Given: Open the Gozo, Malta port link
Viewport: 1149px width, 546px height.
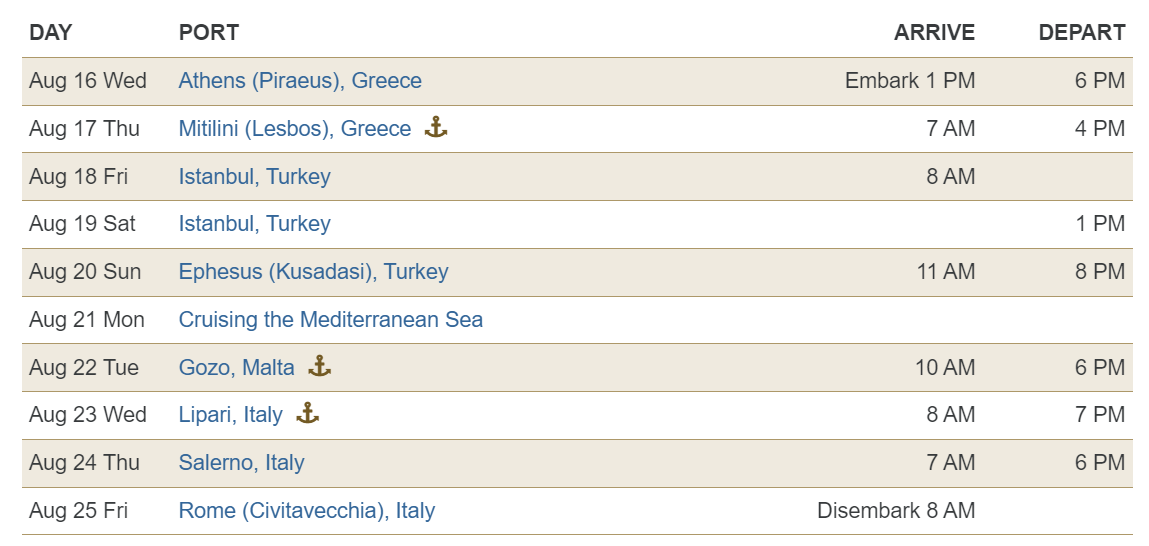Looking at the screenshot, I should click(x=237, y=367).
